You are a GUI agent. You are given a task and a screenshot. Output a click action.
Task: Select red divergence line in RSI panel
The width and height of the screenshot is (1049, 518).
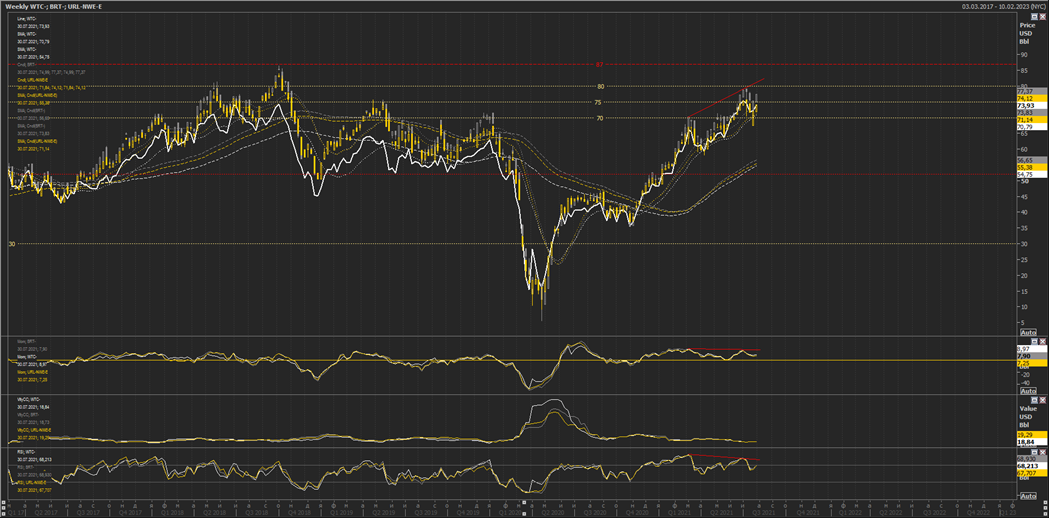[x=725, y=457]
